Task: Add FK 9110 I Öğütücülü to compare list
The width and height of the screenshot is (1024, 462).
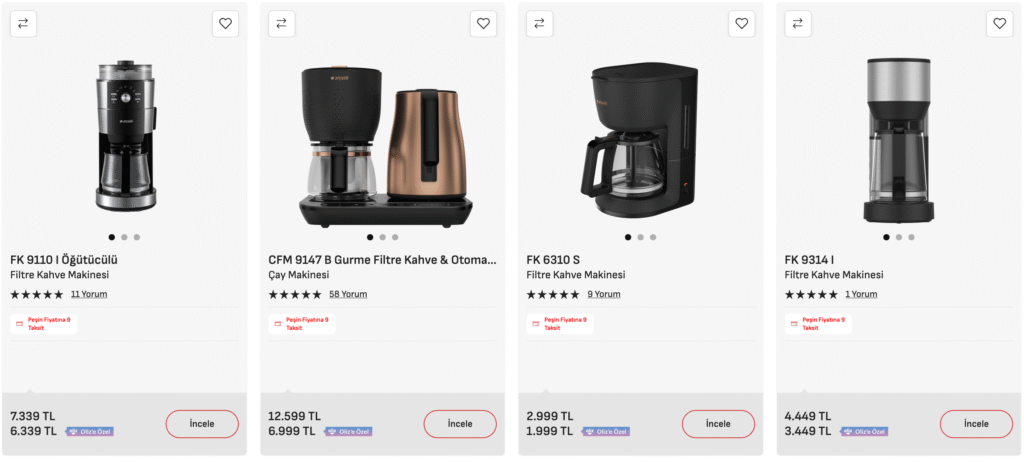Action: (x=23, y=24)
